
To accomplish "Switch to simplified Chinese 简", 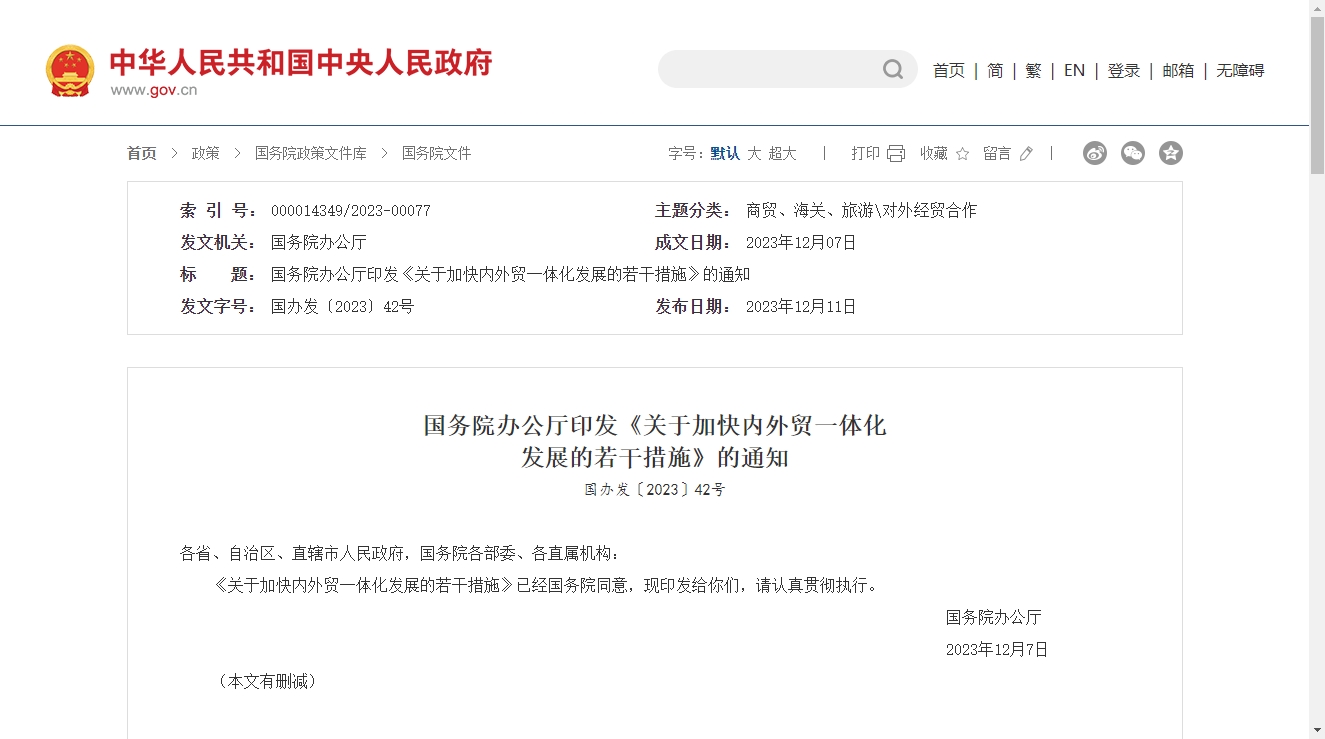I will (995, 70).
